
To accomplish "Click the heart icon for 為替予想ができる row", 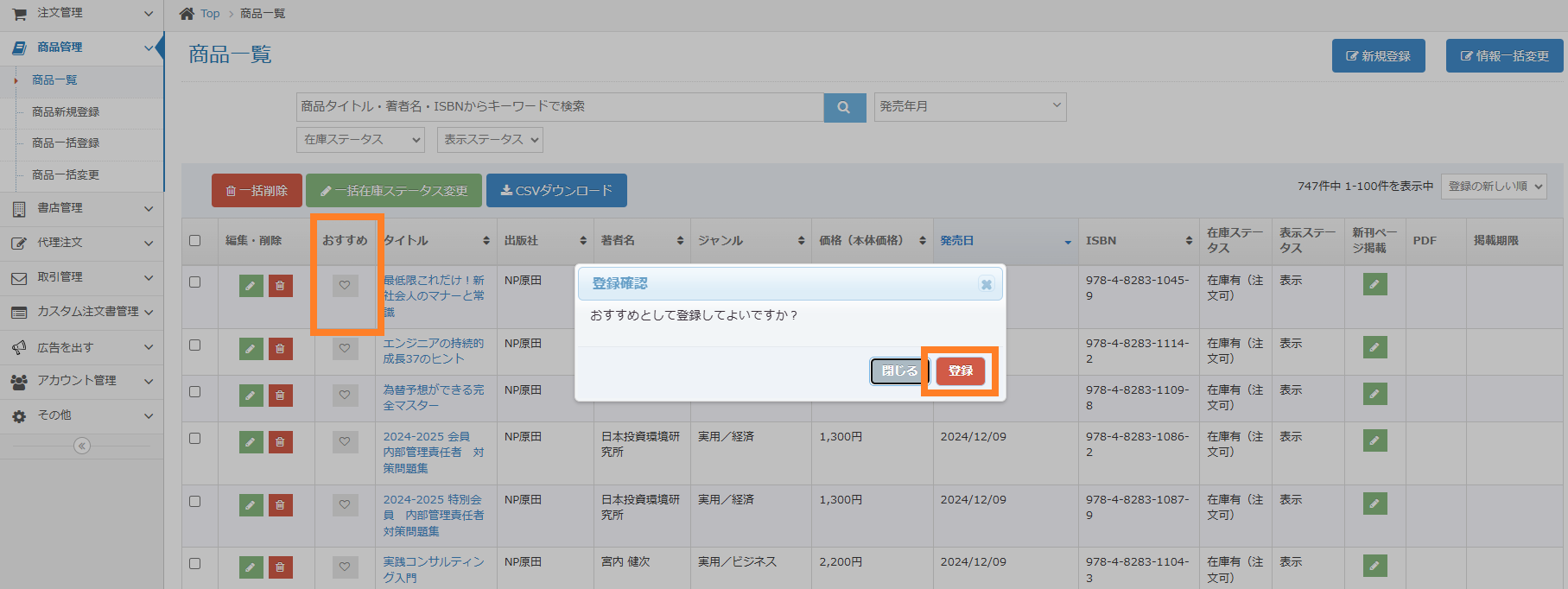I will (x=345, y=395).
